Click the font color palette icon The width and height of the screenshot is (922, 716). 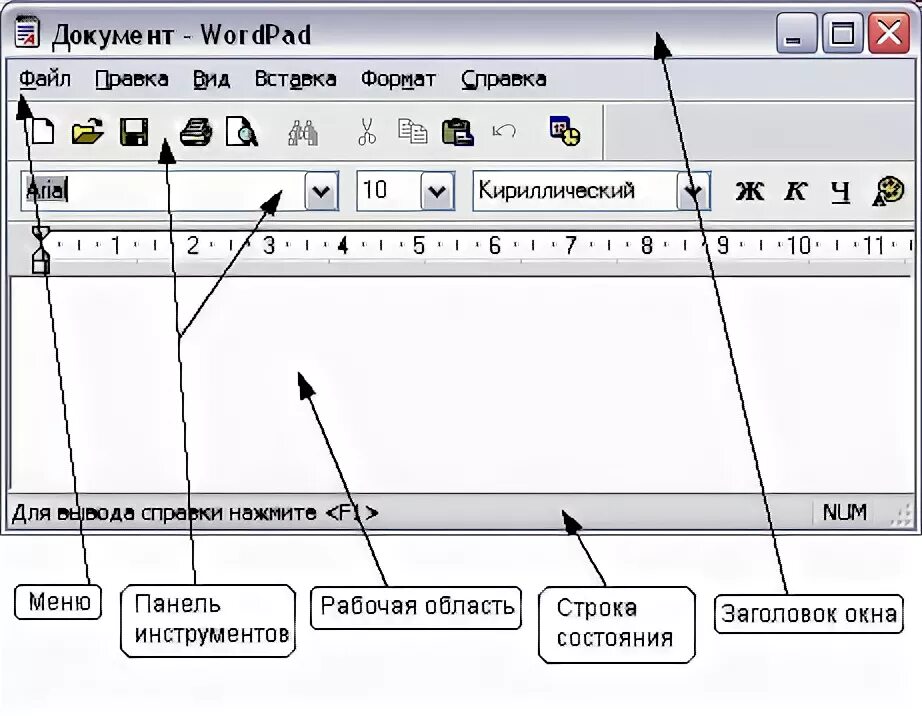pyautogui.click(x=888, y=191)
